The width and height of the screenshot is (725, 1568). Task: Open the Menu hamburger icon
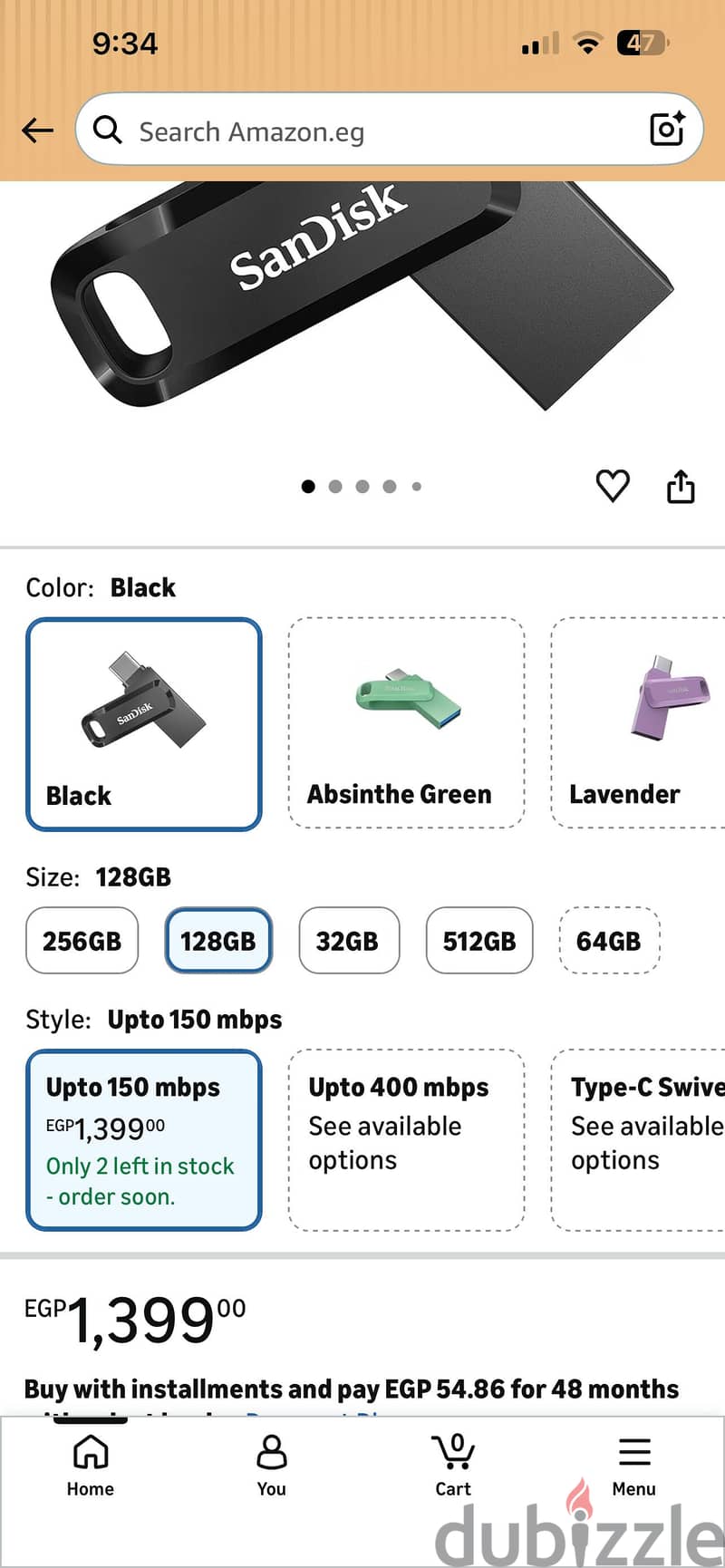coord(633,1465)
